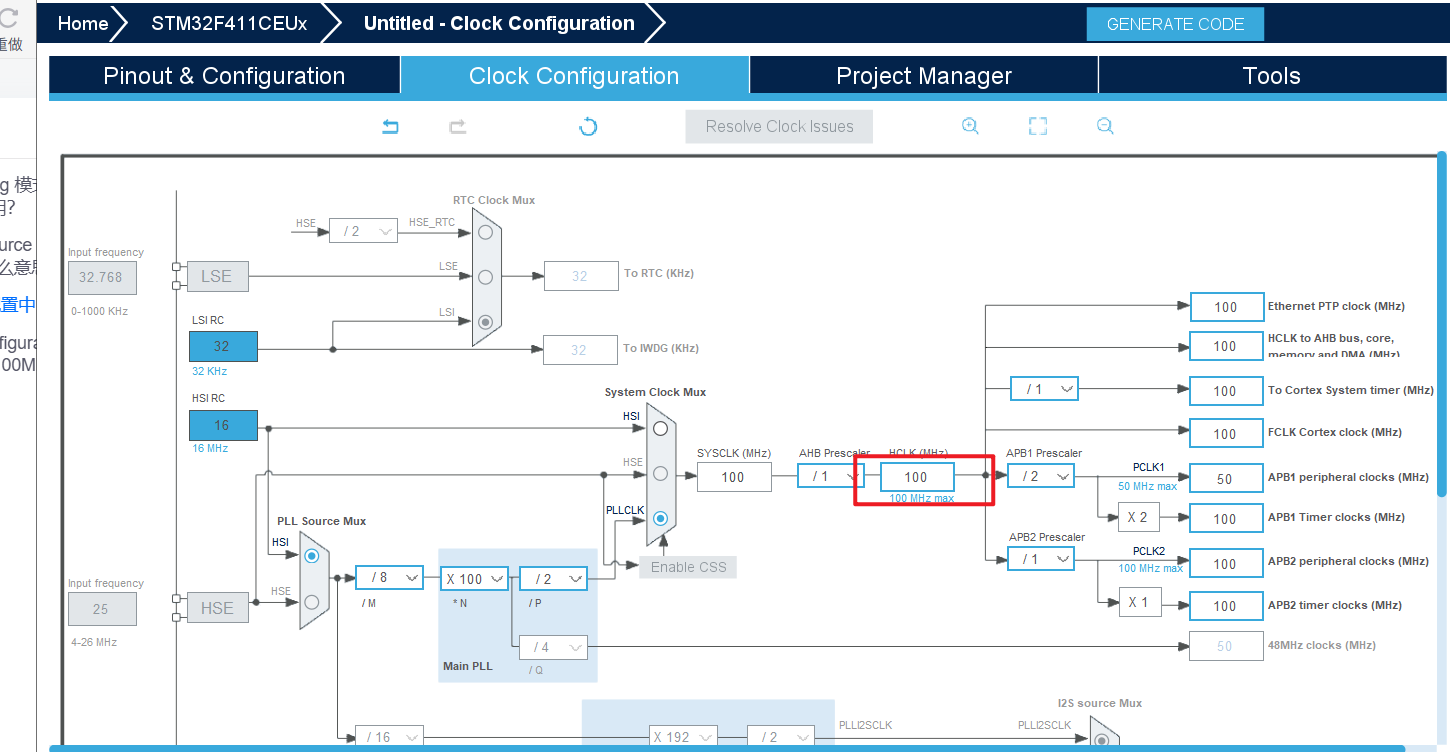Select PLLCLK in System Clock Mux
Viewport: 1450px width, 752px height.
click(660, 518)
